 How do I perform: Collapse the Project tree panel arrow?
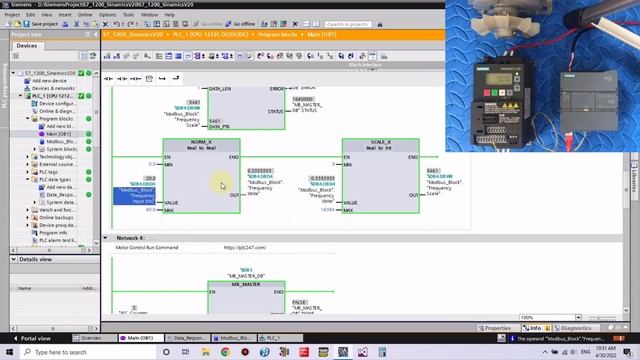coord(96,35)
